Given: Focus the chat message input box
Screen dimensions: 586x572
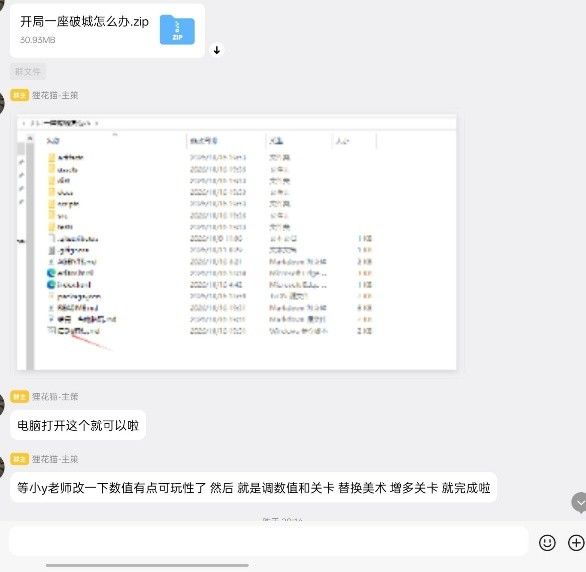Looking at the screenshot, I should 268,542.
